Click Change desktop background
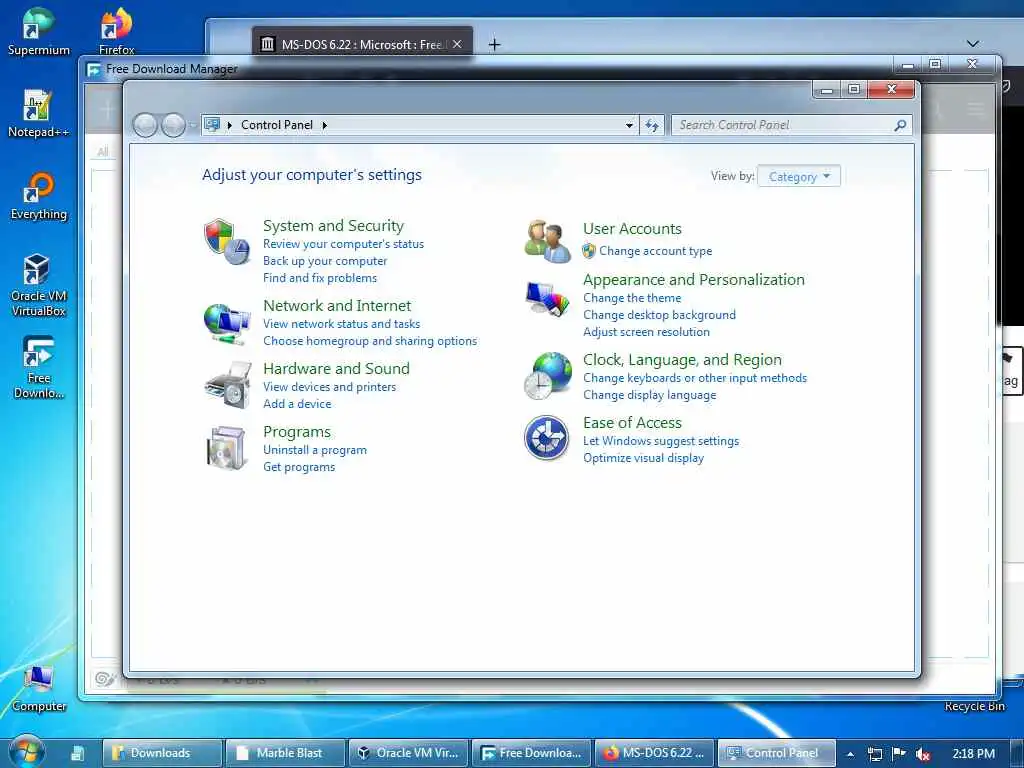This screenshot has height=768, width=1024. 660,315
